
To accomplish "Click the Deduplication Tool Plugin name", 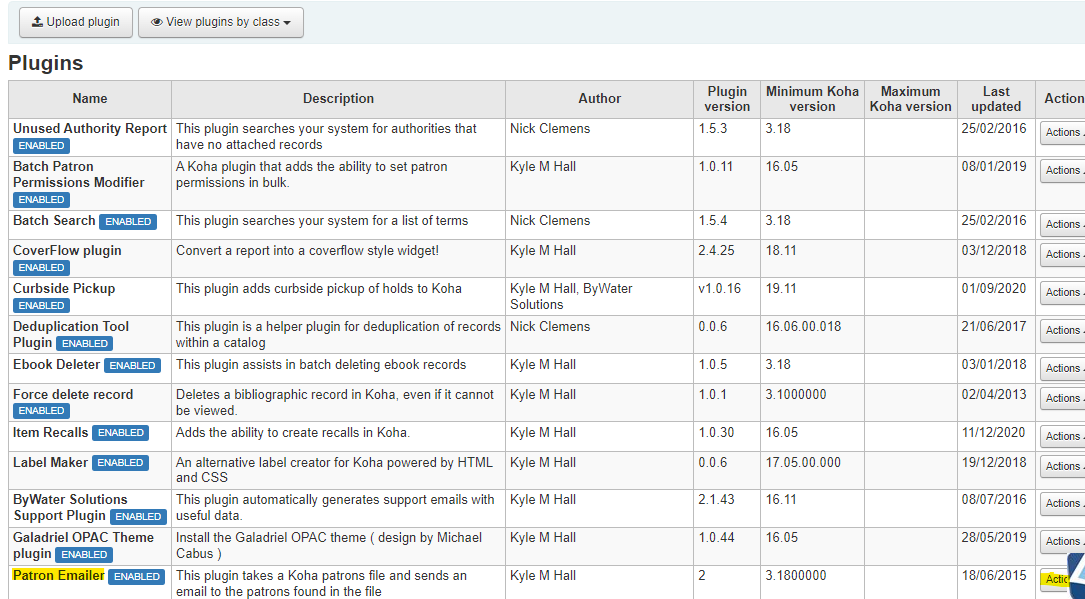I will coord(71,334).
